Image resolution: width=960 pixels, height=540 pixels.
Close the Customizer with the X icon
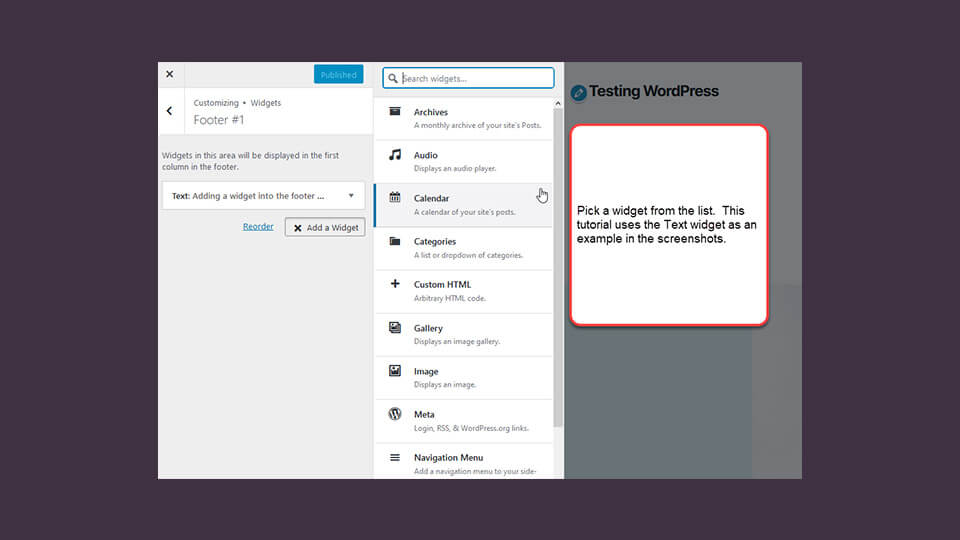pos(170,74)
